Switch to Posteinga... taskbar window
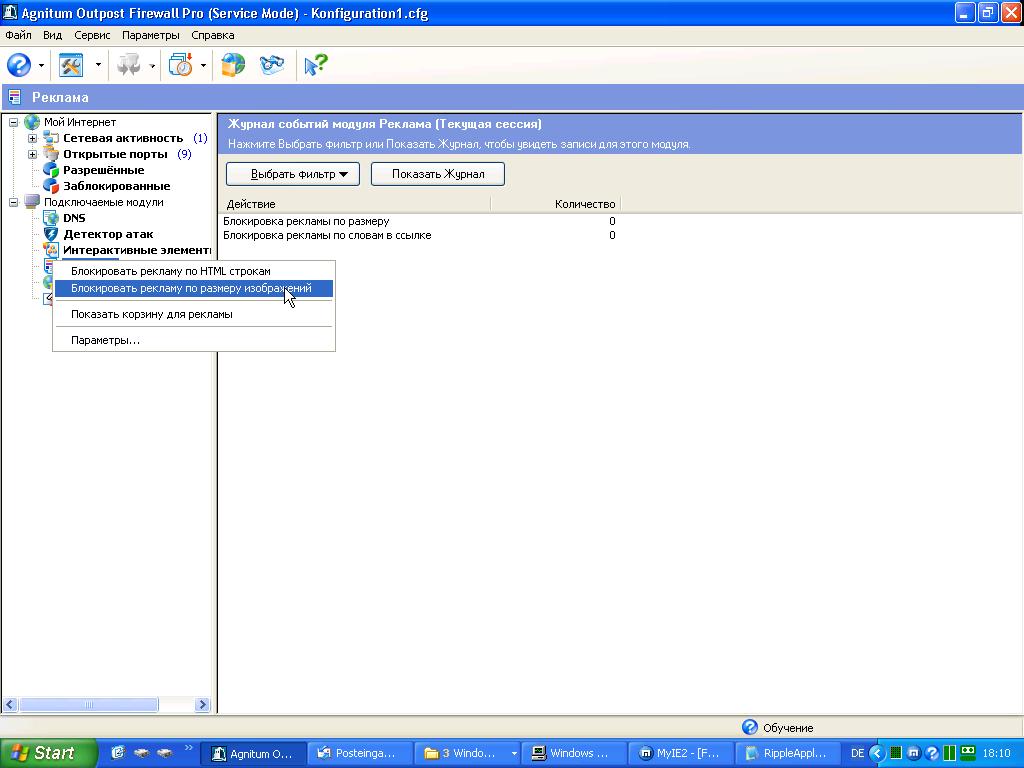 359,753
